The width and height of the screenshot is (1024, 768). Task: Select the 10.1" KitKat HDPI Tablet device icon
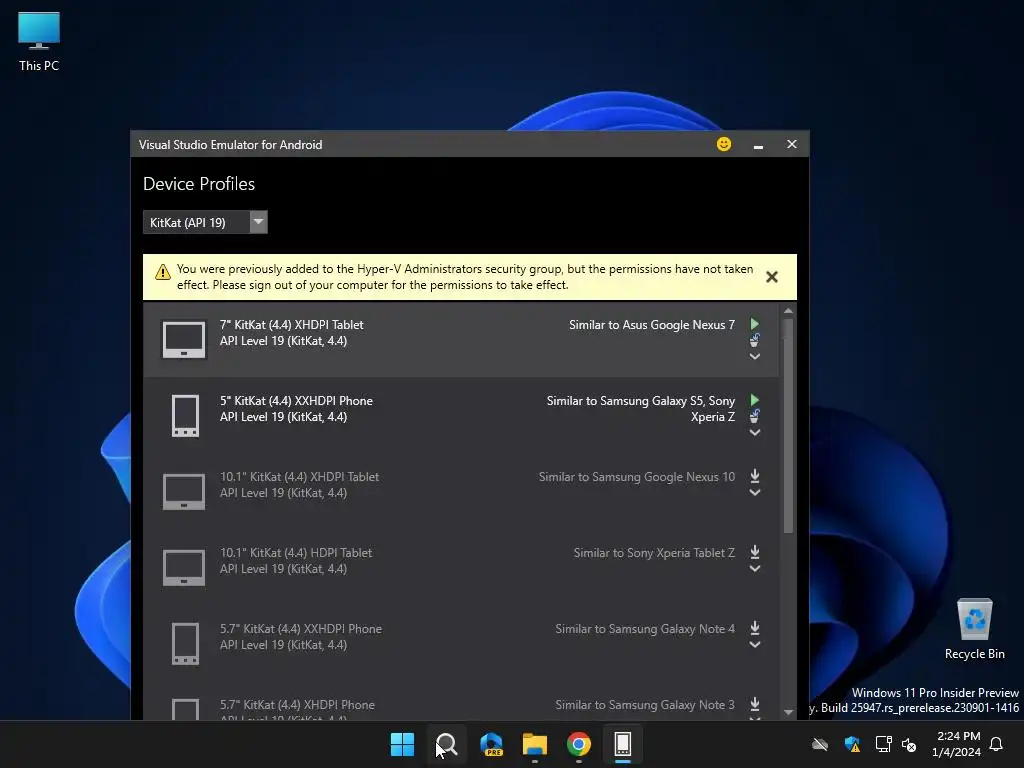click(184, 568)
